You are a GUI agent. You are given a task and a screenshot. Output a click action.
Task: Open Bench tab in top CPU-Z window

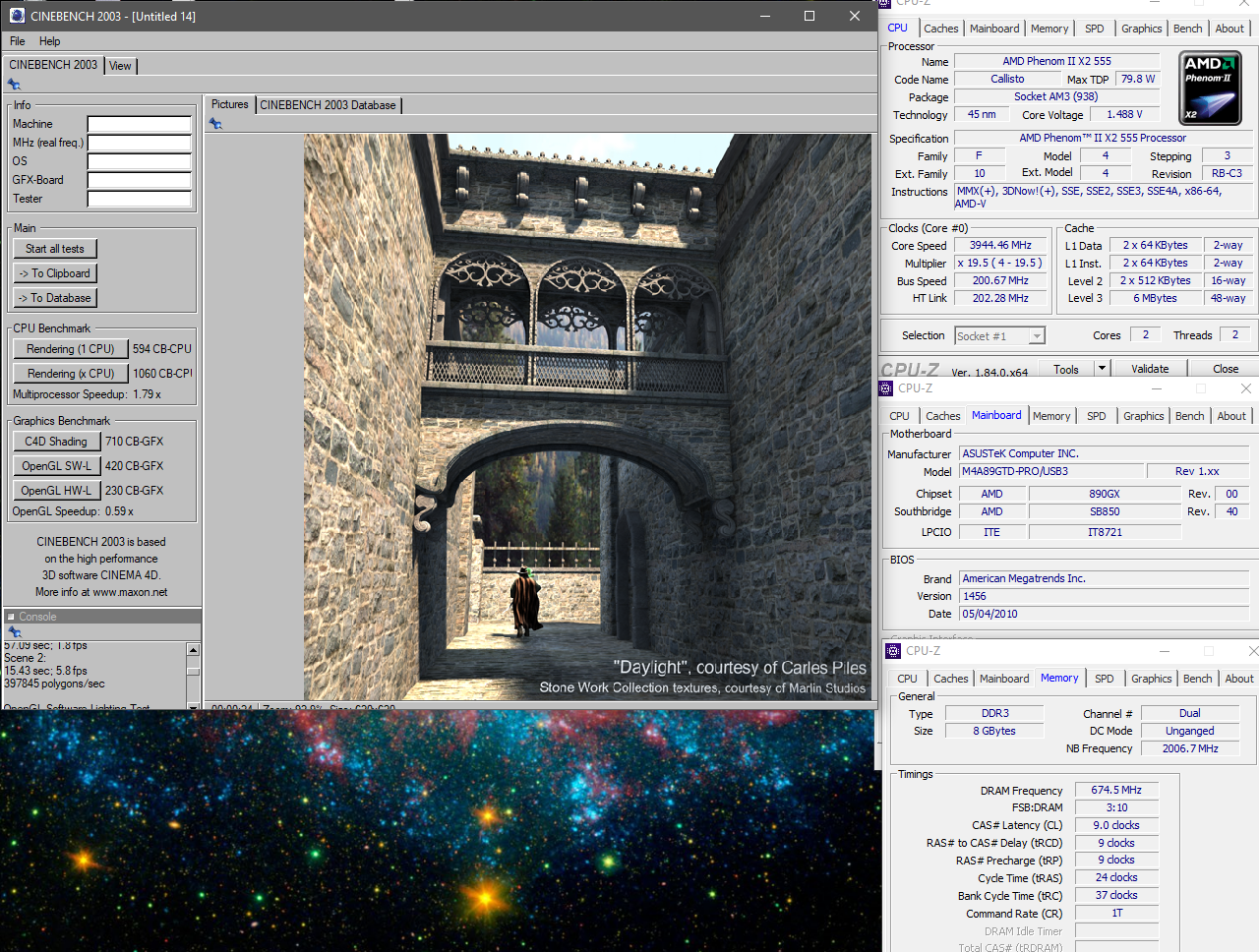point(1188,29)
